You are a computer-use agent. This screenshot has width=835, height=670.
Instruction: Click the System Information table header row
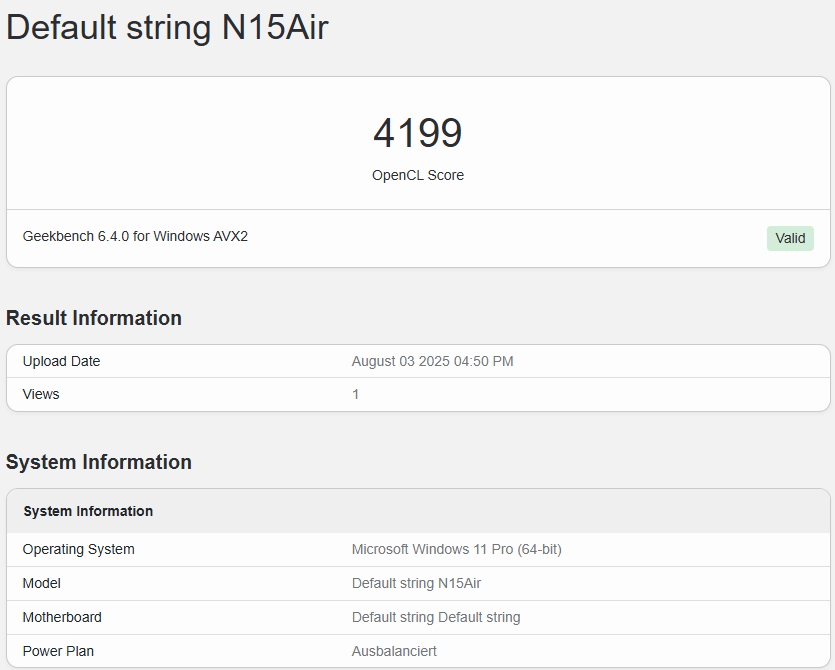pyautogui.click(x=418, y=511)
